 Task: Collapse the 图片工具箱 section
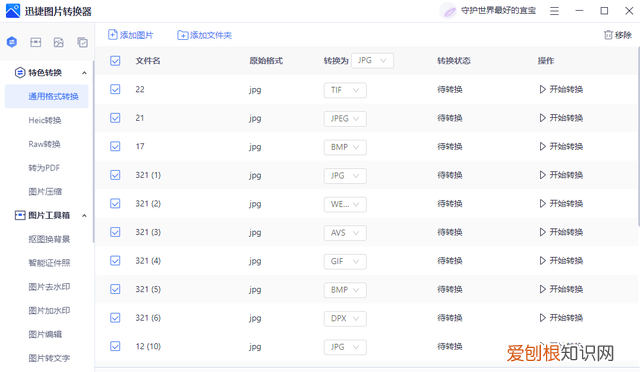point(84,215)
